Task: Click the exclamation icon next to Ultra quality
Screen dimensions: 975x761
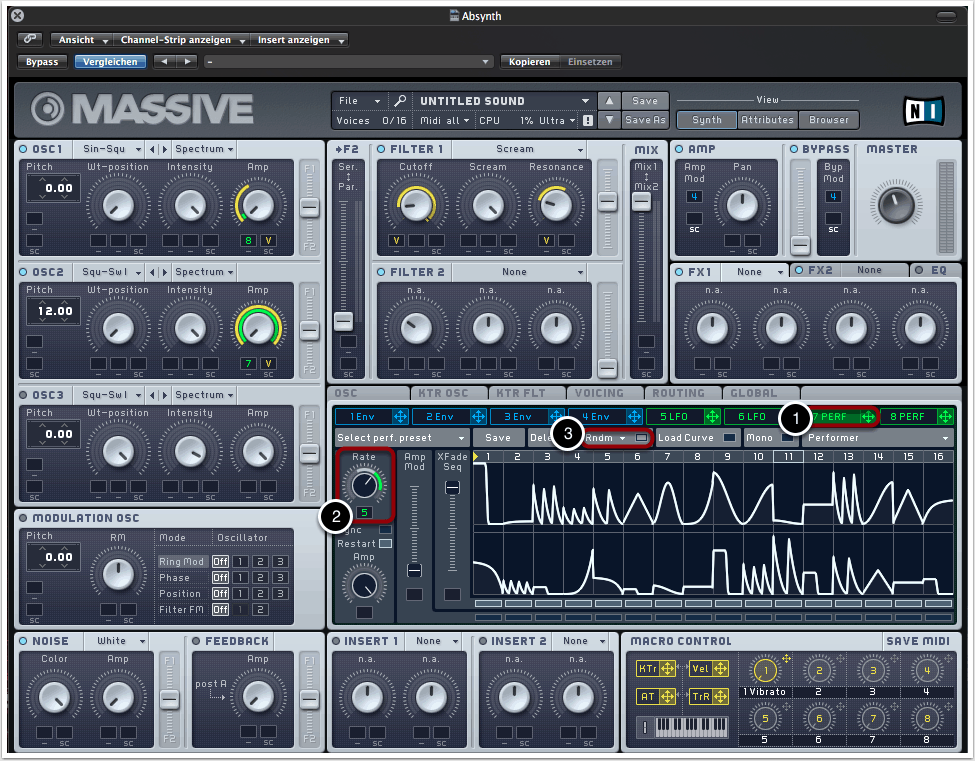Action: coord(588,120)
